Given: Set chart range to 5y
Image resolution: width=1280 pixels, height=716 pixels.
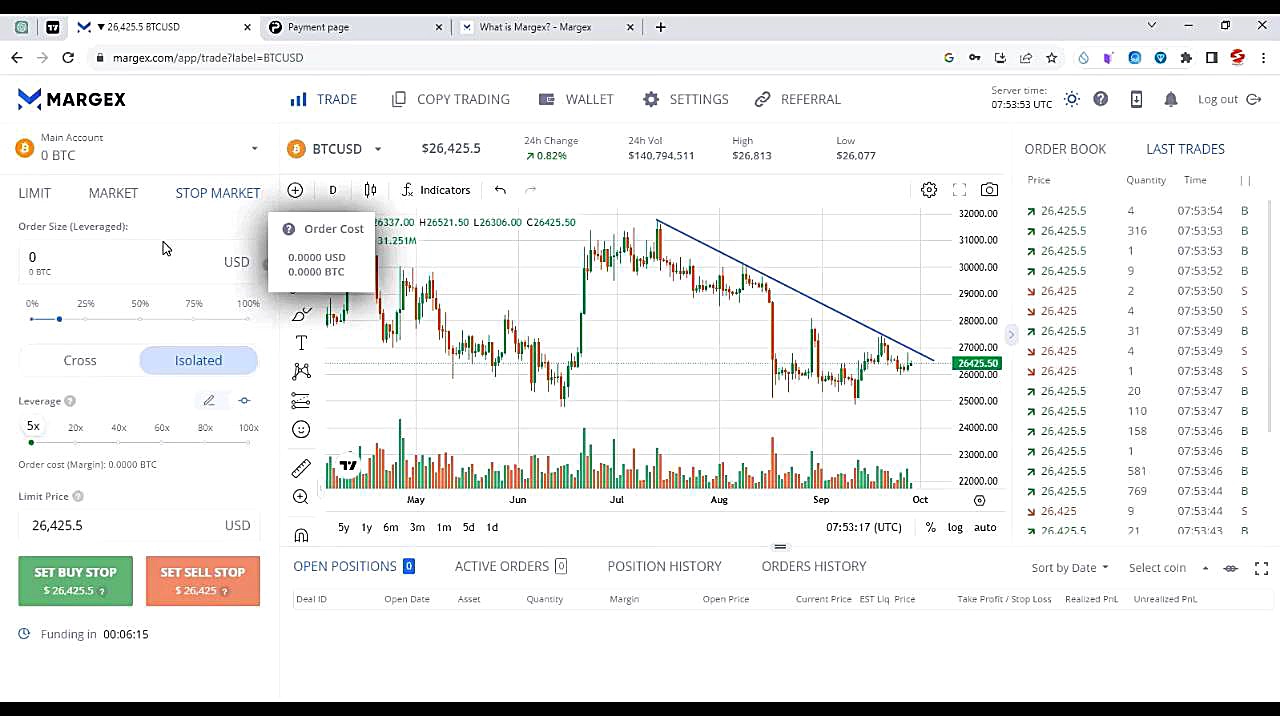Looking at the screenshot, I should 344,527.
